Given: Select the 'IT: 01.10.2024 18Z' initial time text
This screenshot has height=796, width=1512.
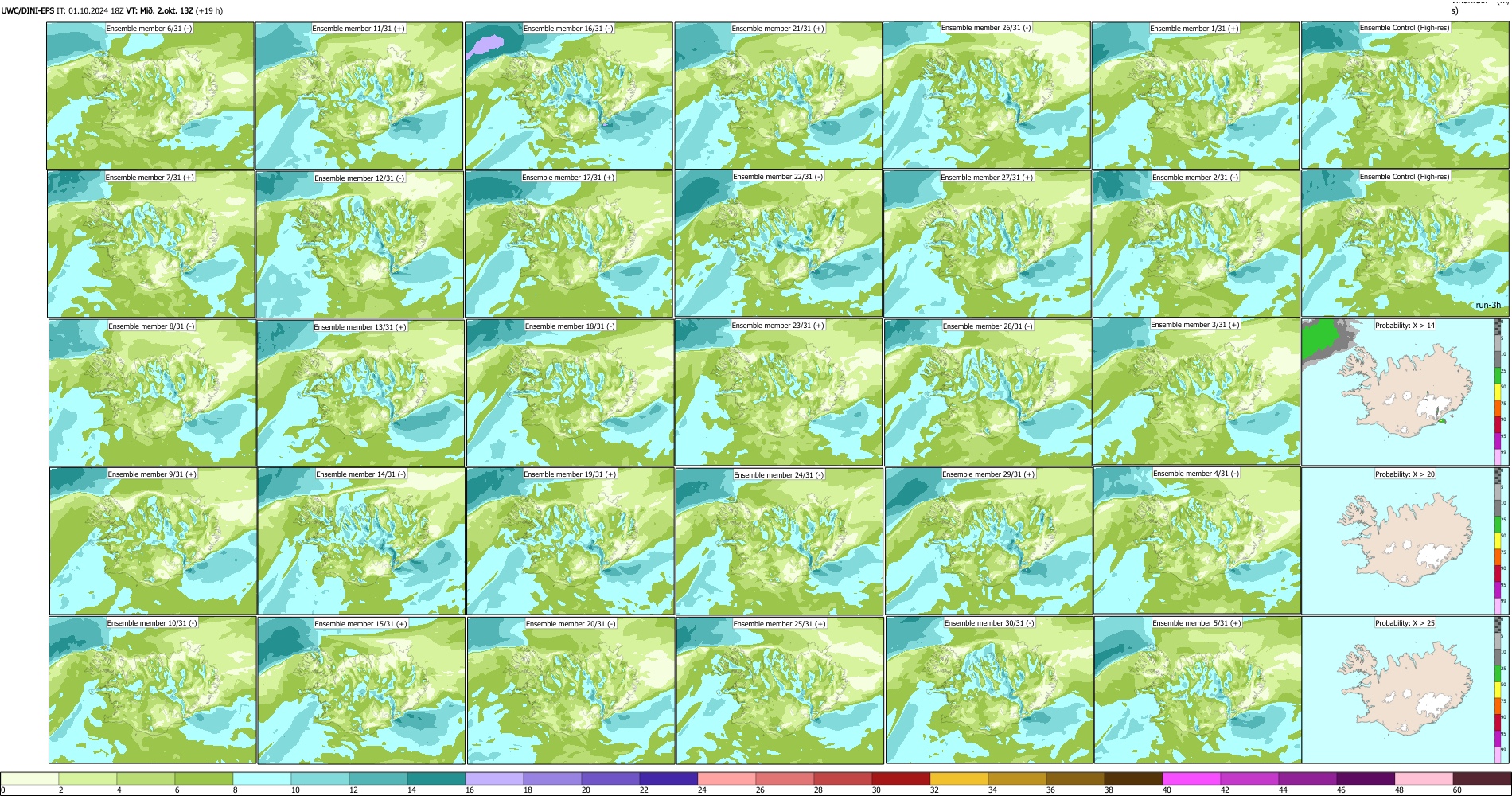Looking at the screenshot, I should coord(90,10).
